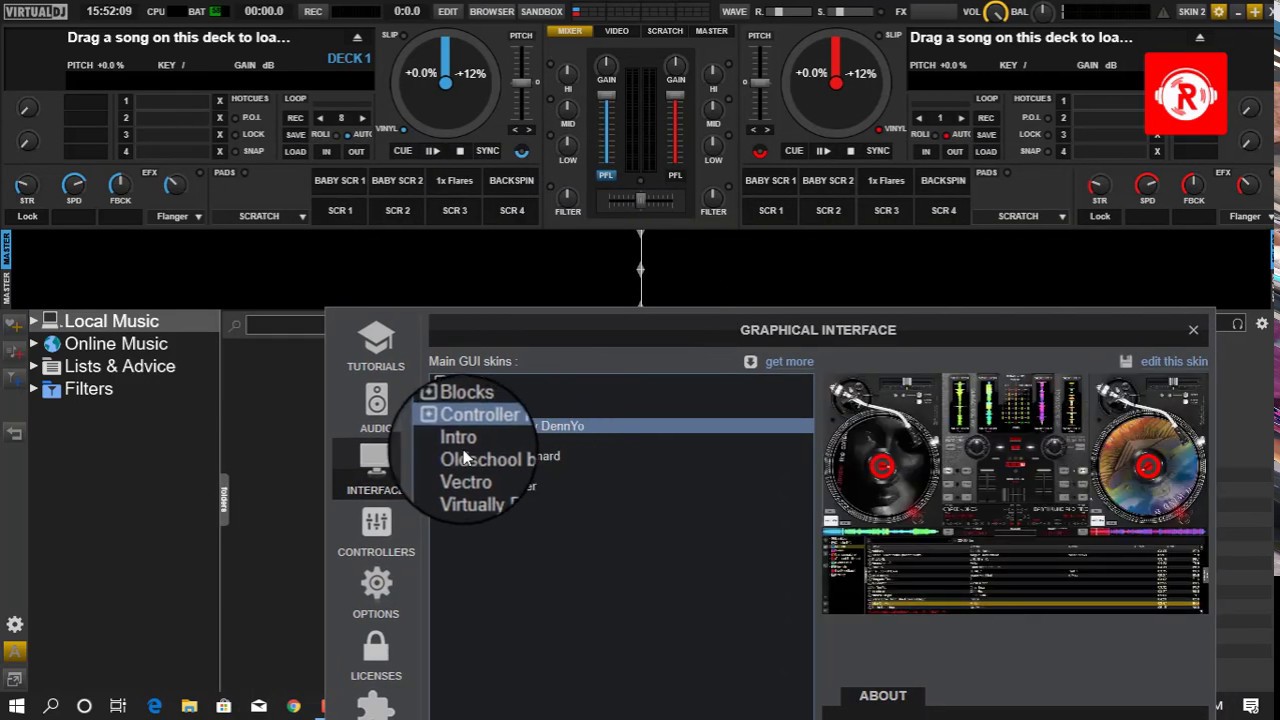The image size is (1280, 720).
Task: Expand the Local Music tree node
Action: click(x=33, y=321)
